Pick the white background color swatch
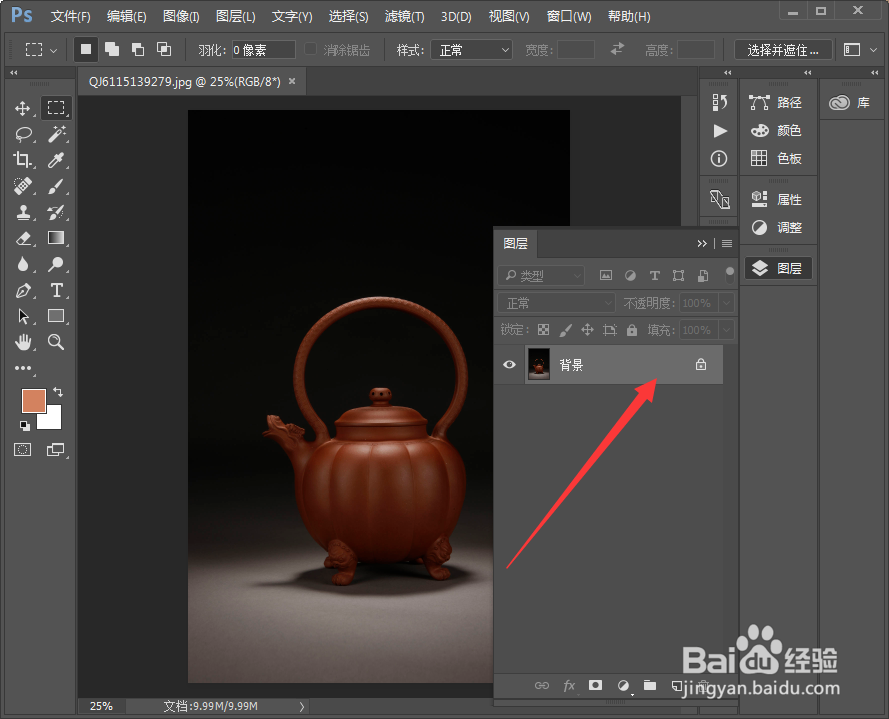889x719 pixels. tap(53, 419)
